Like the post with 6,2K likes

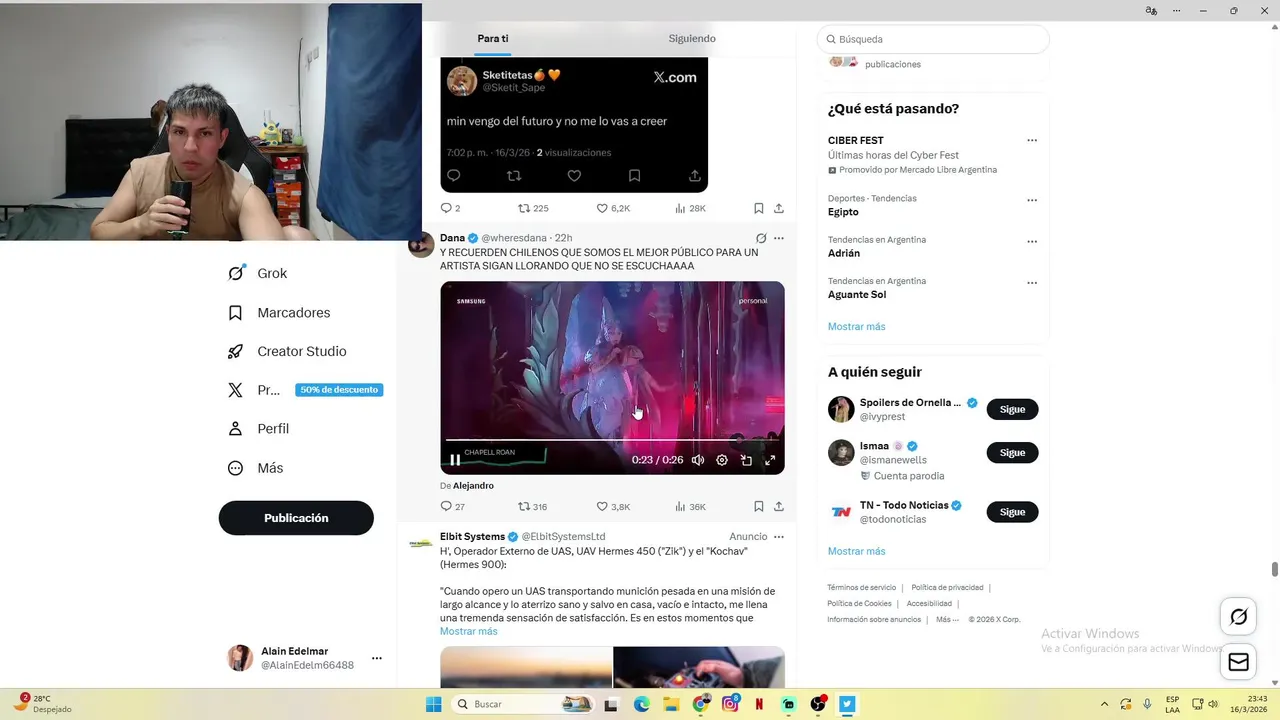[613, 208]
